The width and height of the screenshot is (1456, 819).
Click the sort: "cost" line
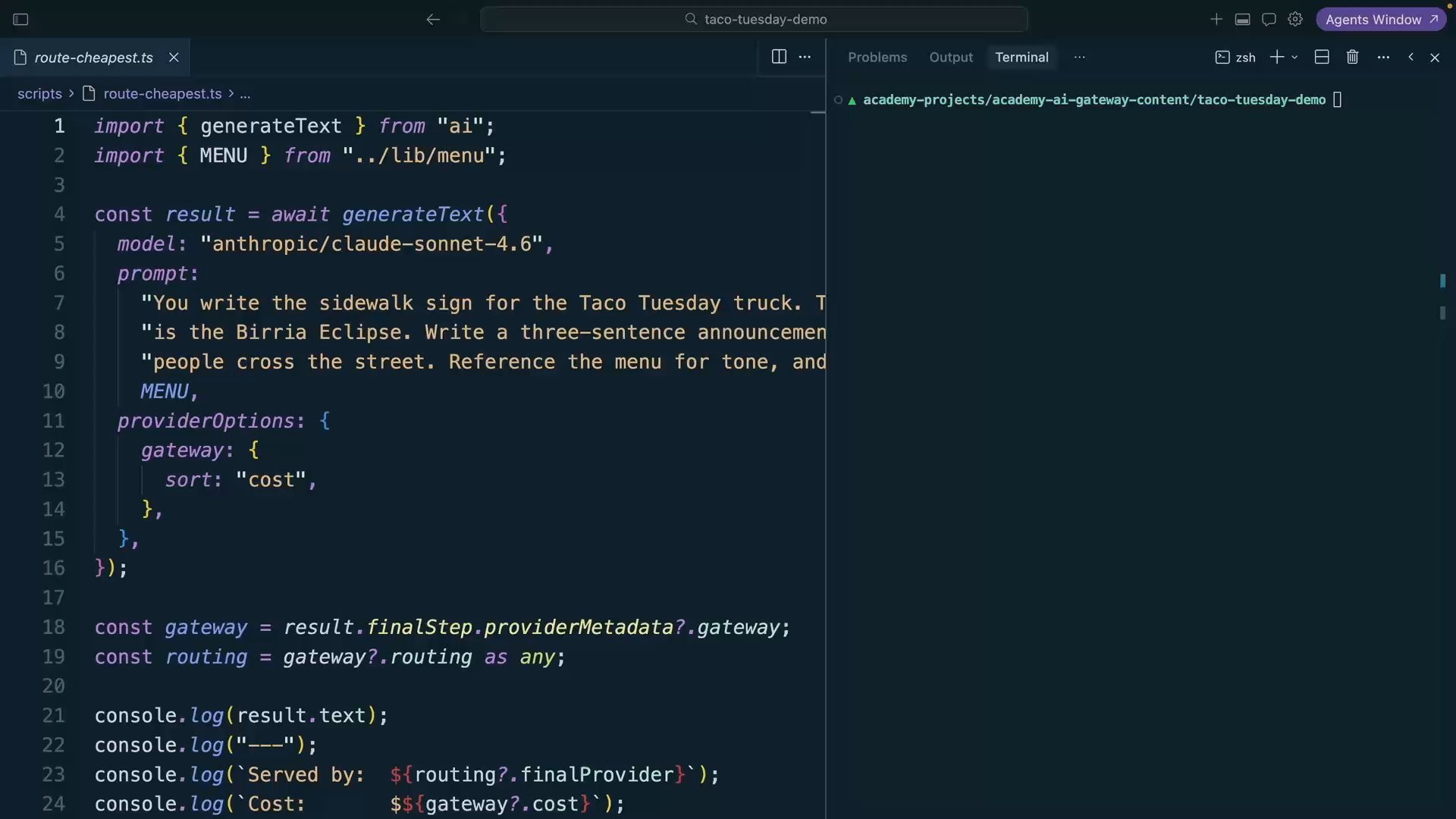pyautogui.click(x=240, y=480)
